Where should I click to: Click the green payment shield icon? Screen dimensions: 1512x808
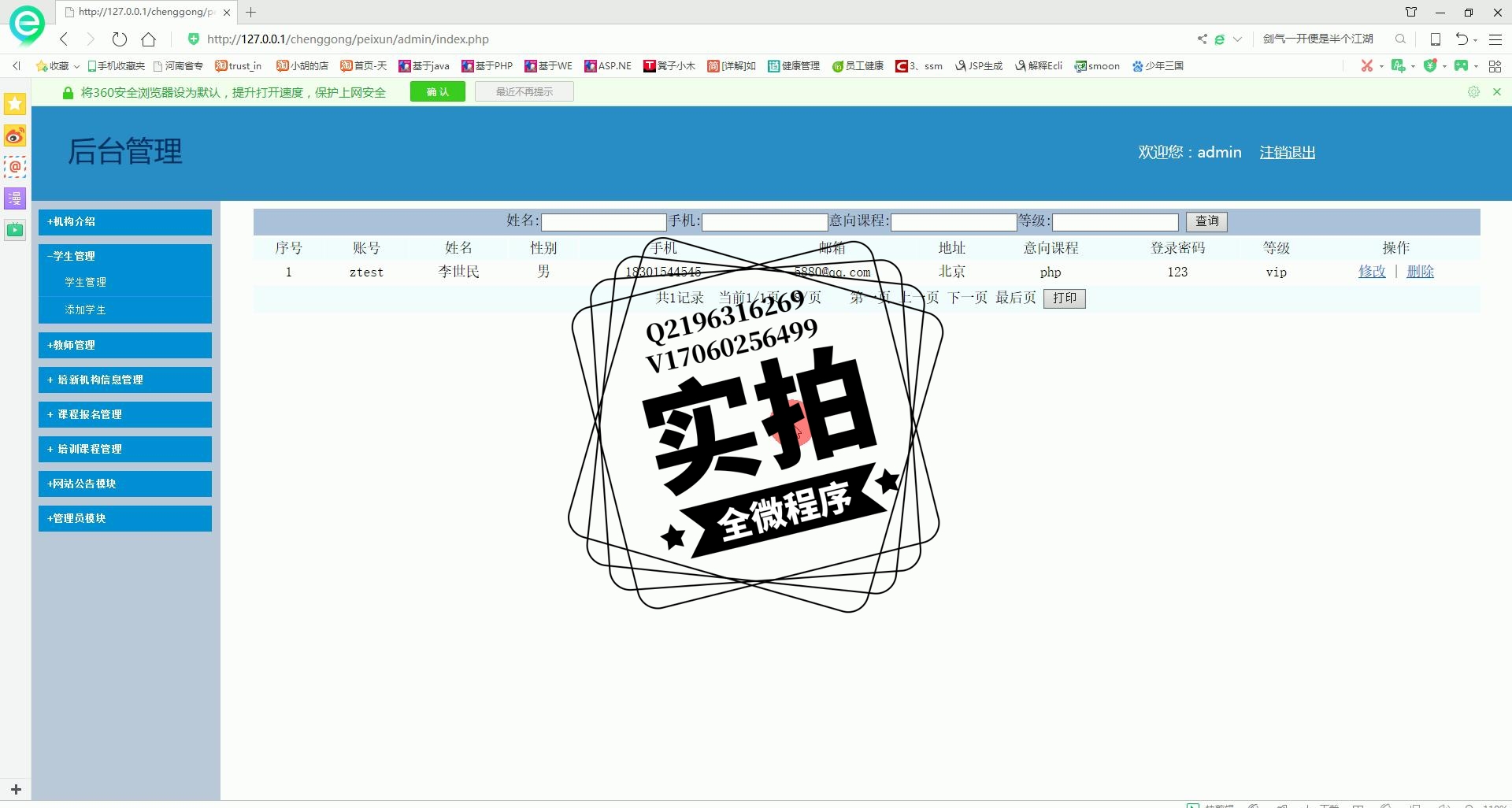click(1430, 65)
